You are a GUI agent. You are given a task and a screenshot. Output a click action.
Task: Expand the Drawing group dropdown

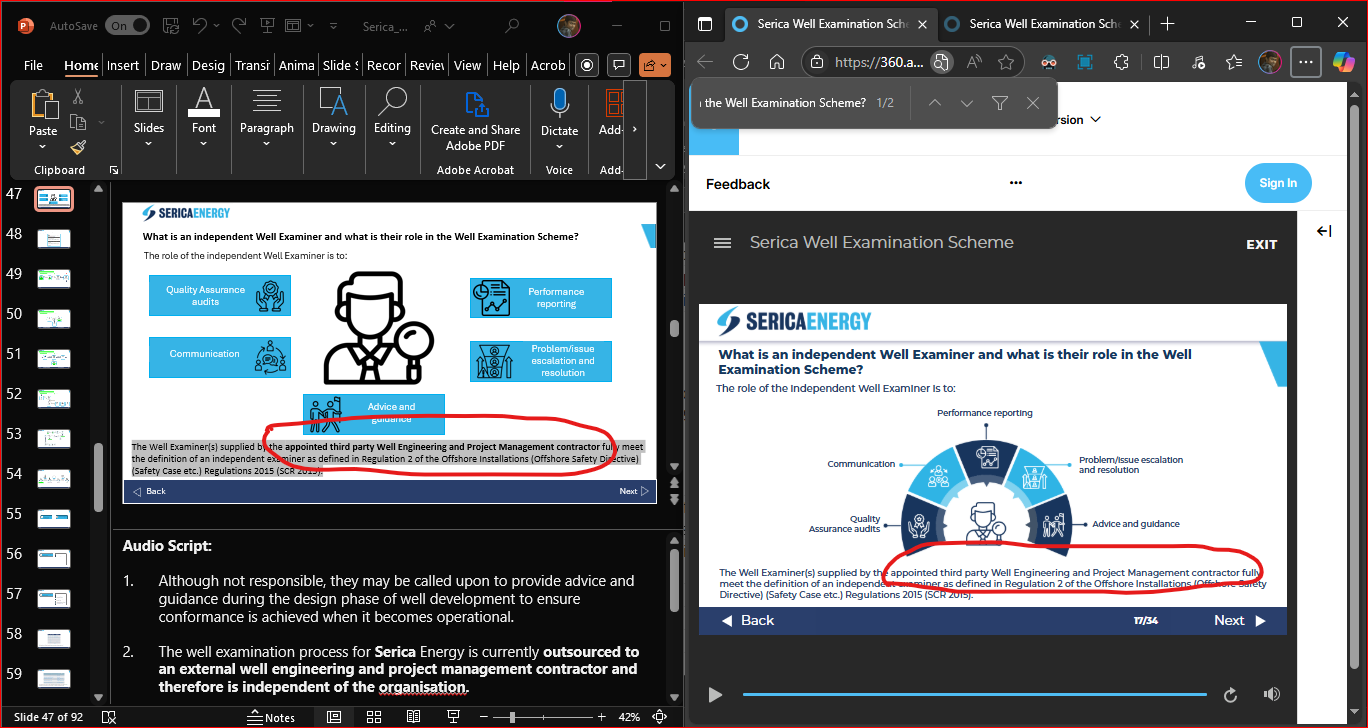[x=333, y=143]
